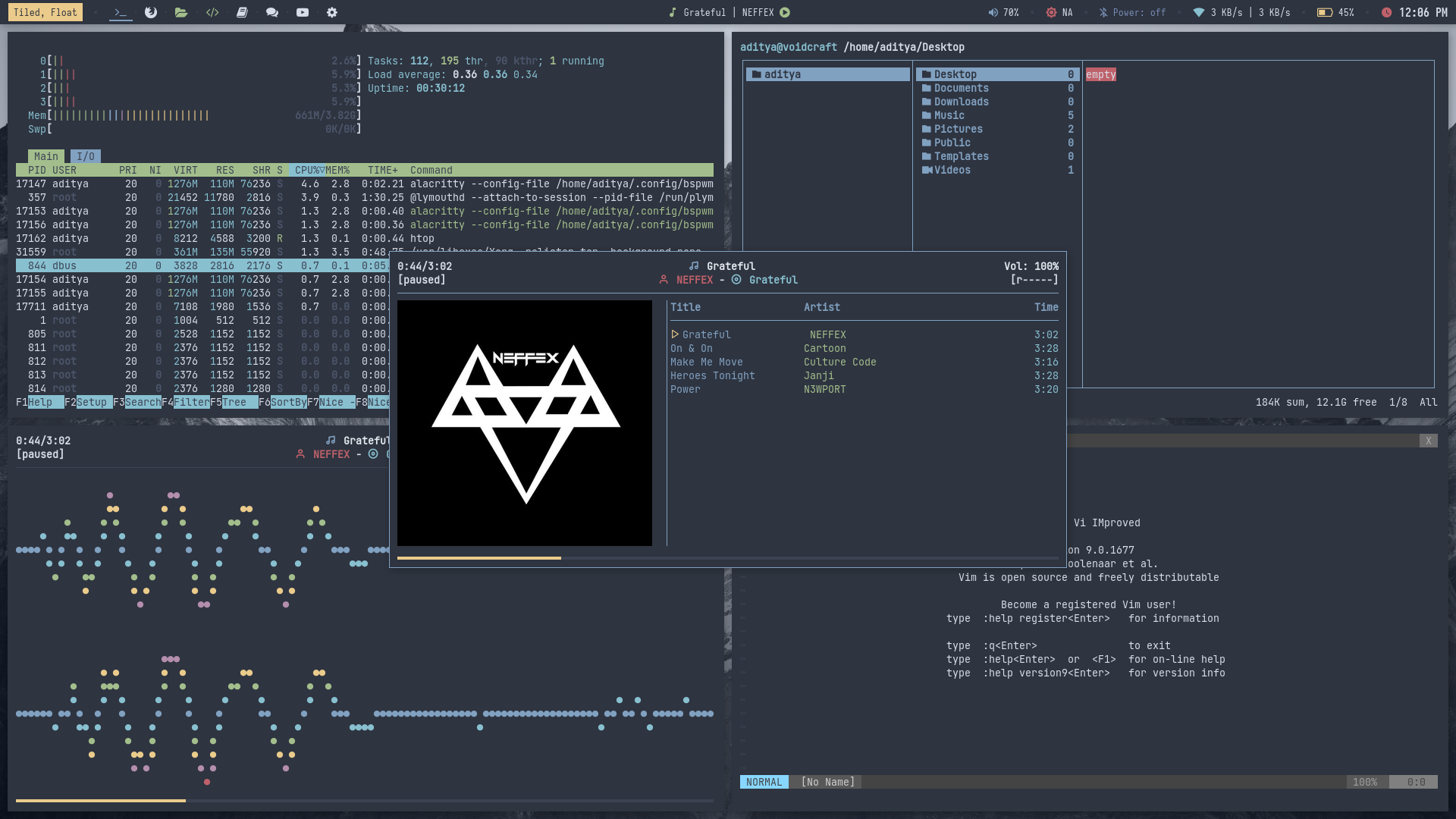Select the htop Main tab
This screenshot has width=1456, height=819.
[x=45, y=156]
